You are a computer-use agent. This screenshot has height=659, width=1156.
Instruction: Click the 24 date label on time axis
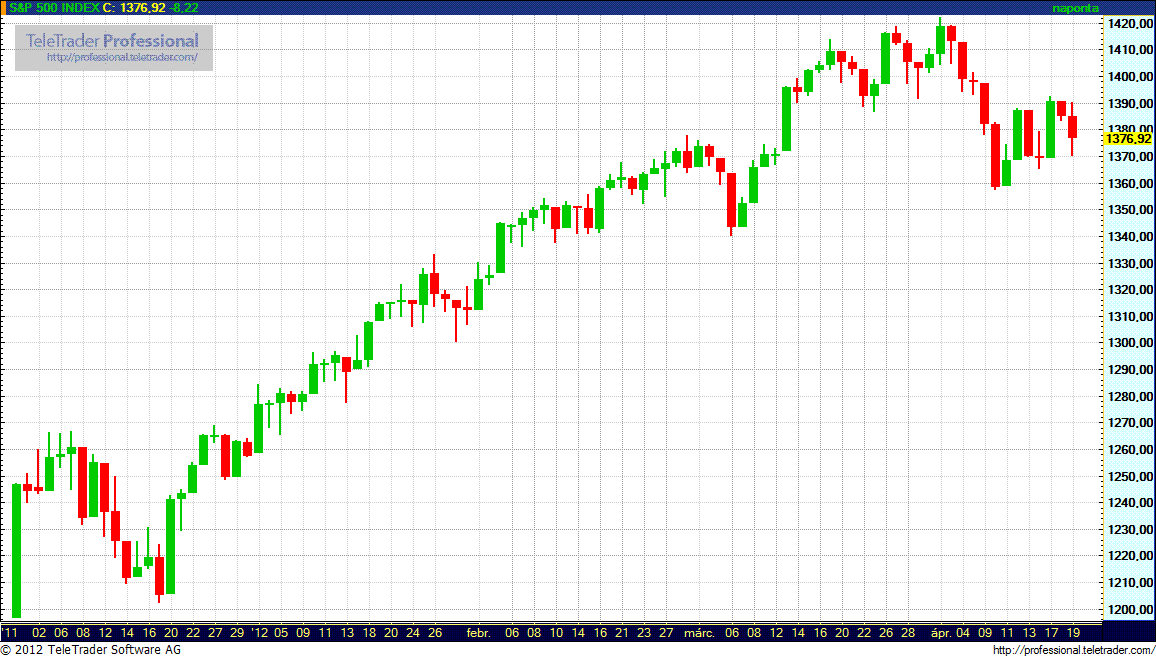[413, 632]
